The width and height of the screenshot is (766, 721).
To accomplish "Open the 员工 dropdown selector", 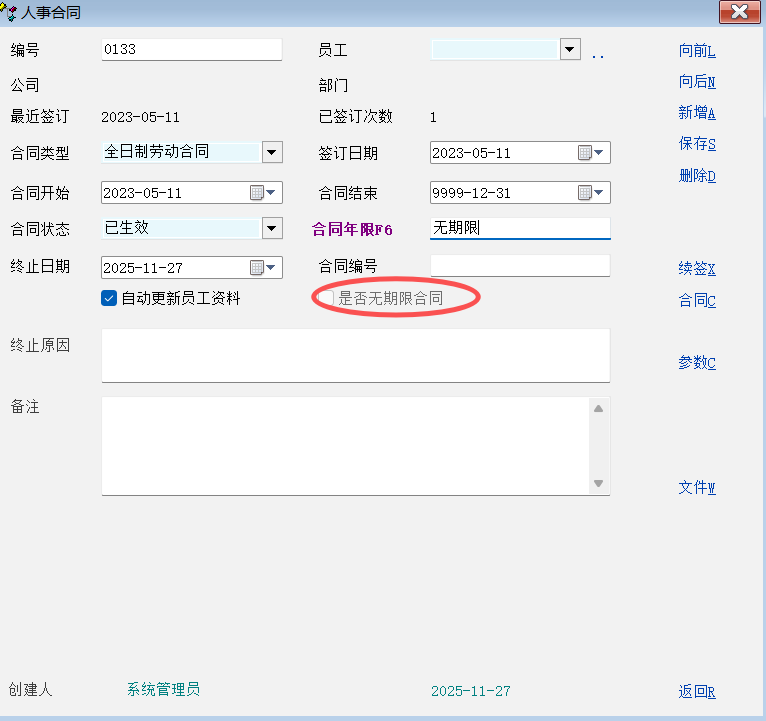I will point(570,49).
